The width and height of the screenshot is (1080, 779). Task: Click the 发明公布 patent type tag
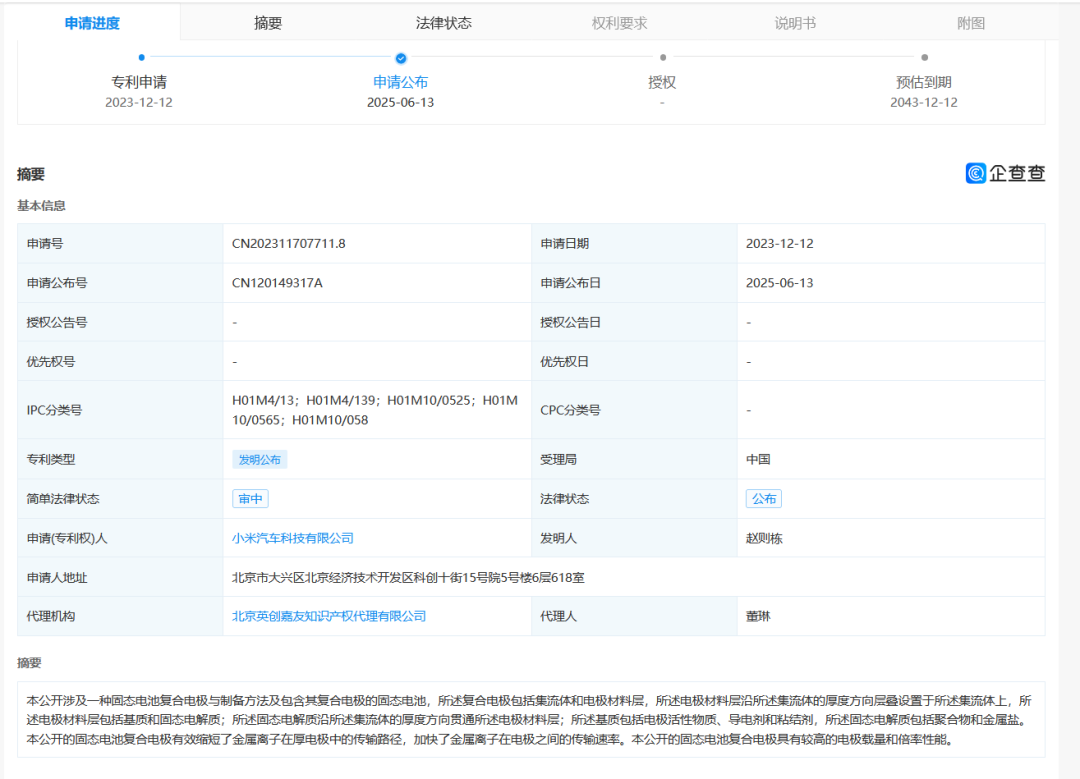tap(260, 459)
